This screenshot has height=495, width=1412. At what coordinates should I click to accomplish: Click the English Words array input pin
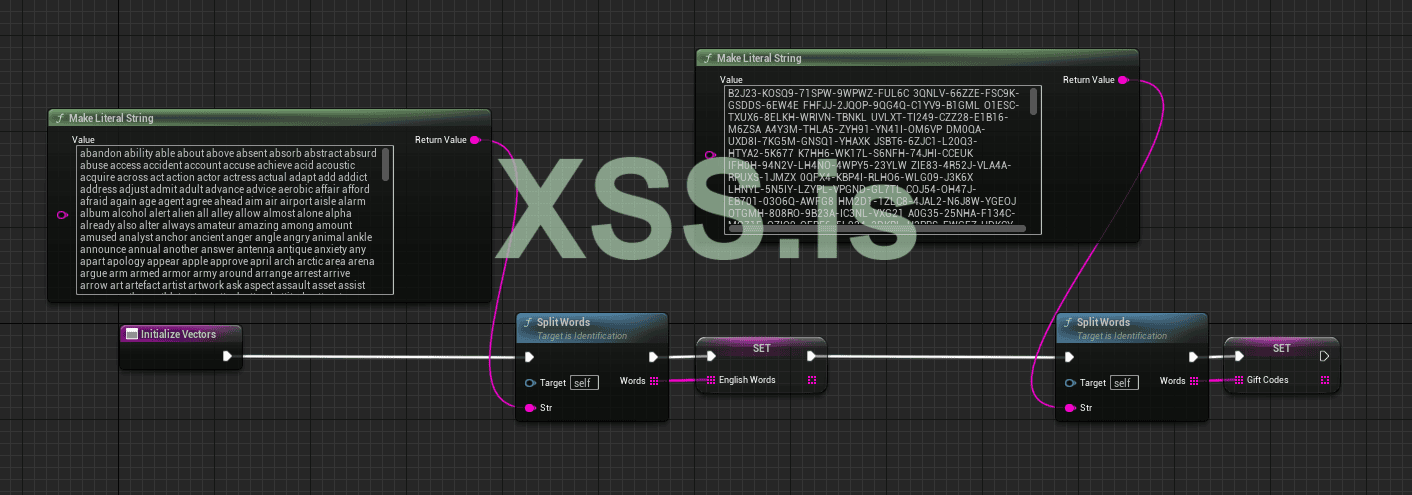pos(711,380)
